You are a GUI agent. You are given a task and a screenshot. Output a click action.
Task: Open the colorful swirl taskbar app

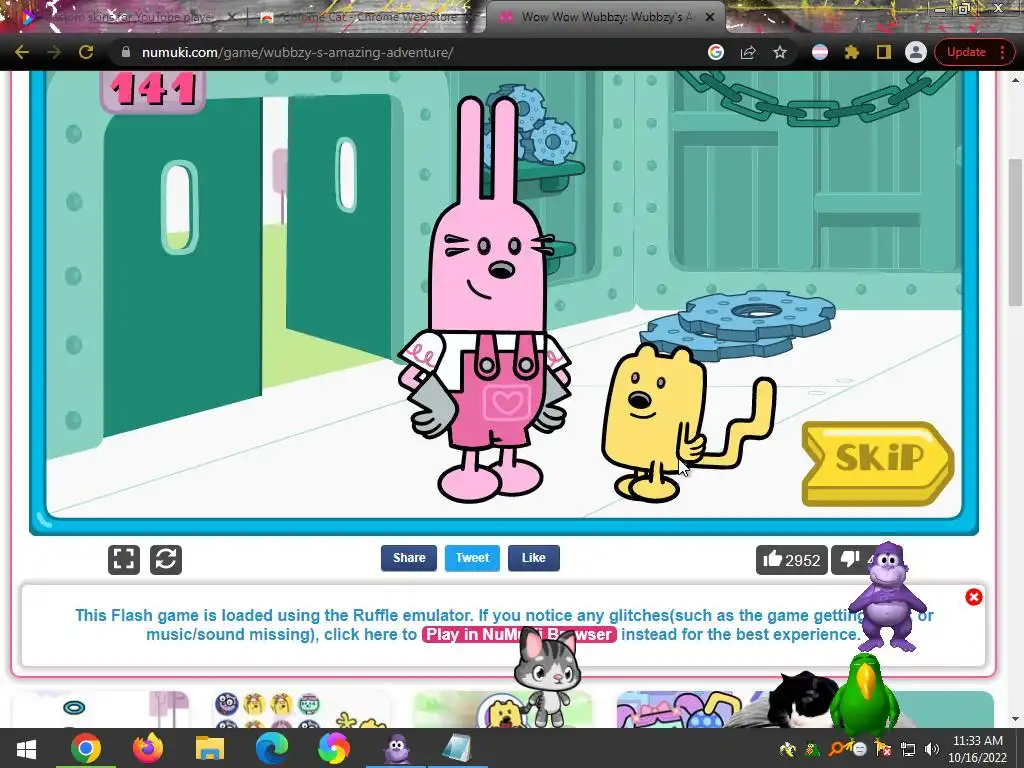pyautogui.click(x=334, y=748)
